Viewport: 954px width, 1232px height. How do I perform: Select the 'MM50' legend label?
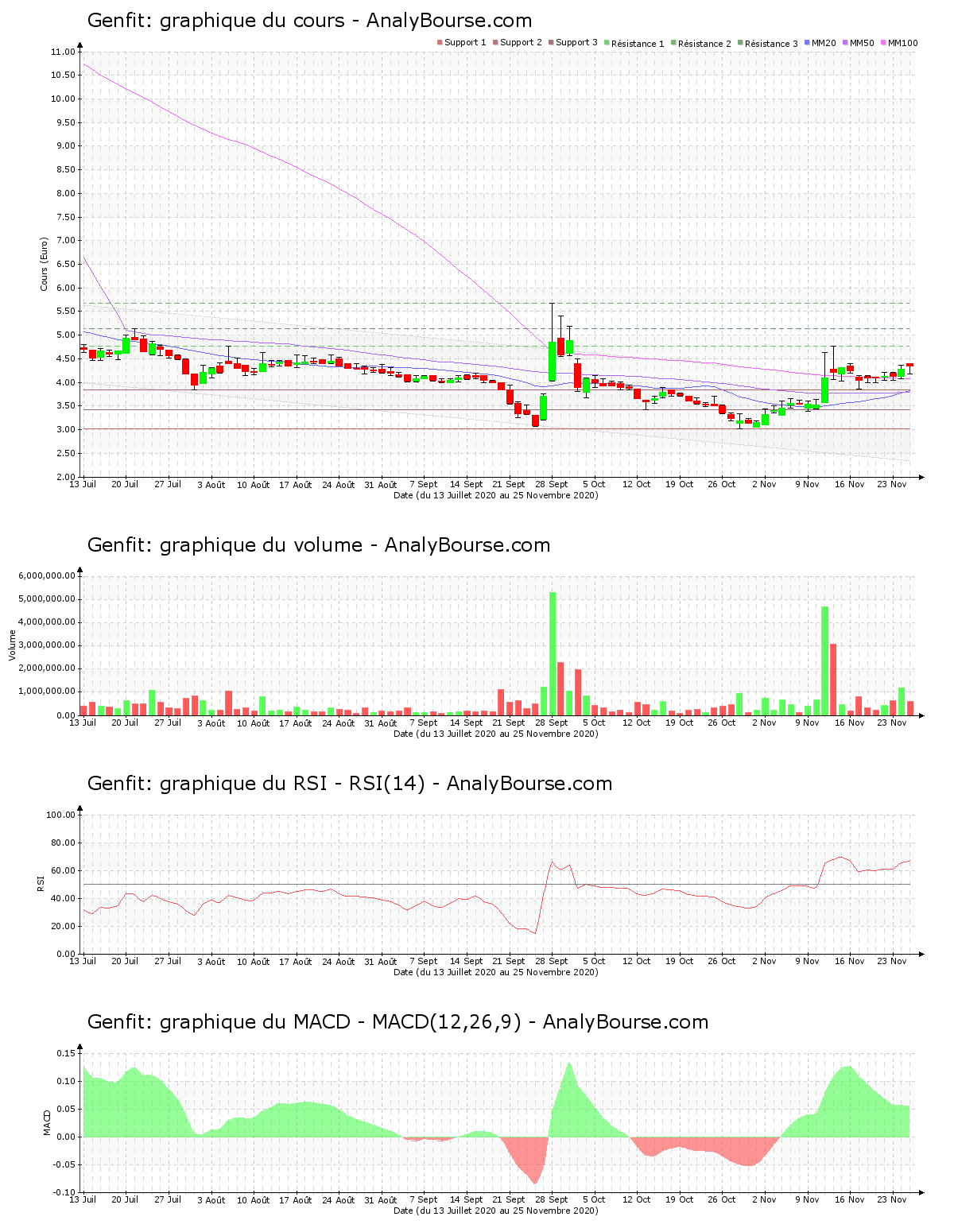(862, 43)
